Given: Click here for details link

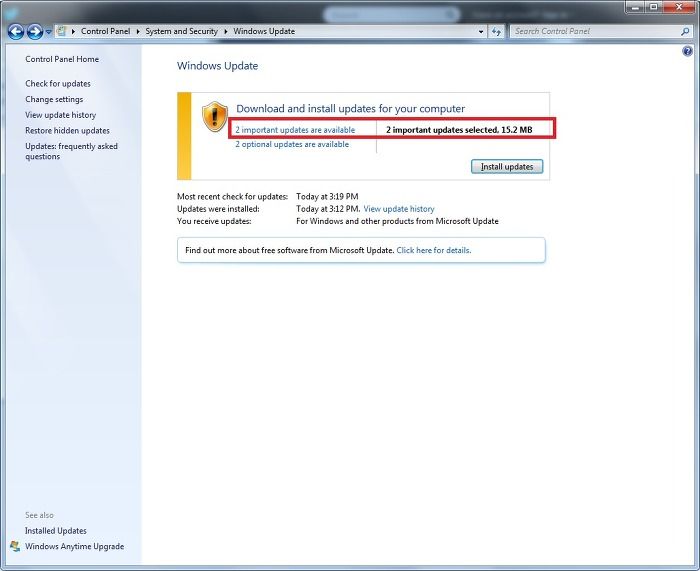Looking at the screenshot, I should (x=433, y=250).
